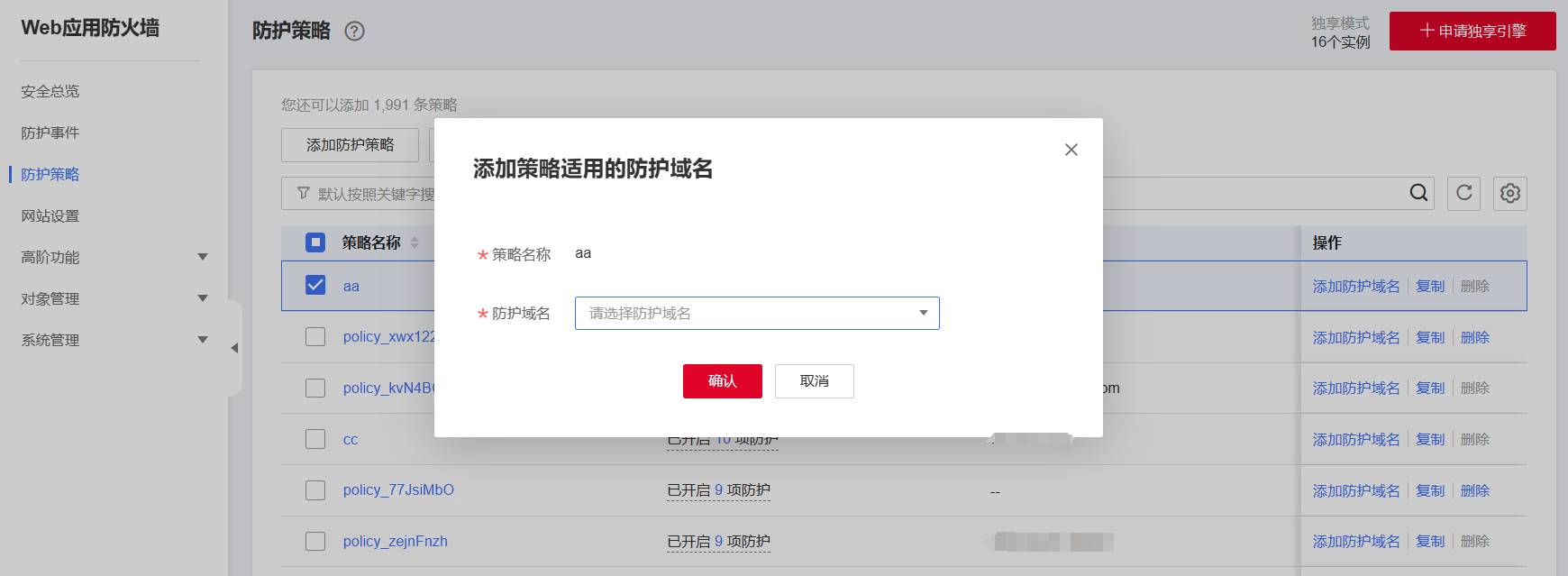Open the help icon beside 防护策略 title
Screen dimensions: 1568x576
tap(355, 31)
